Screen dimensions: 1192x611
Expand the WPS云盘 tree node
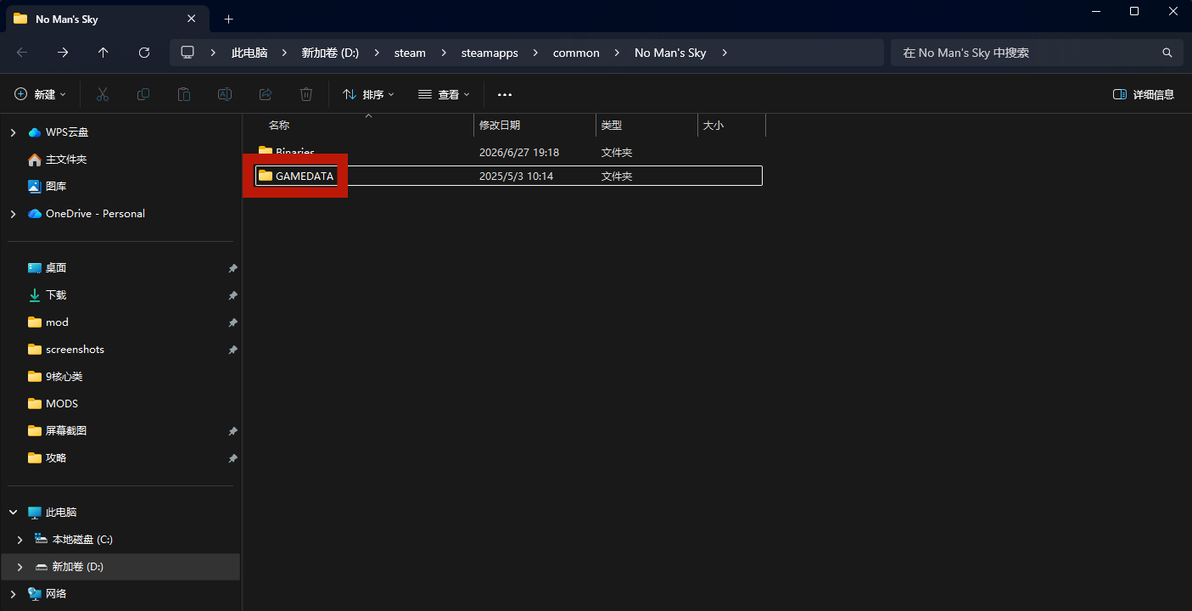click(x=13, y=132)
